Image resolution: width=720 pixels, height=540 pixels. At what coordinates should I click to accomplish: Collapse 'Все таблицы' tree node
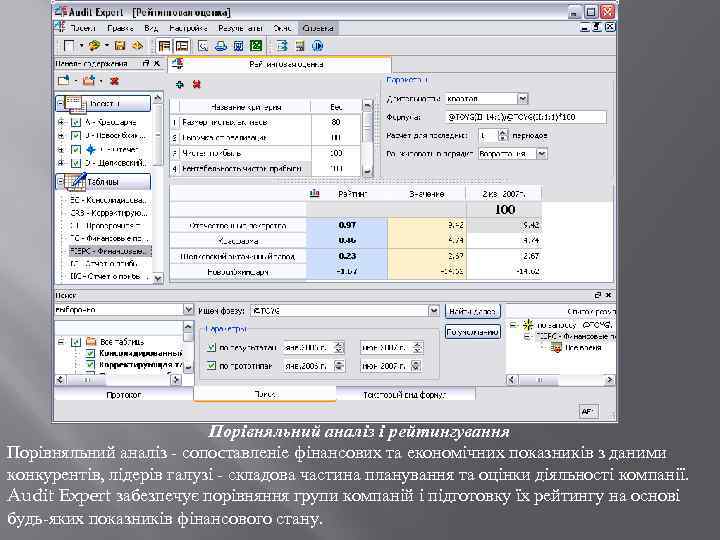click(61, 342)
